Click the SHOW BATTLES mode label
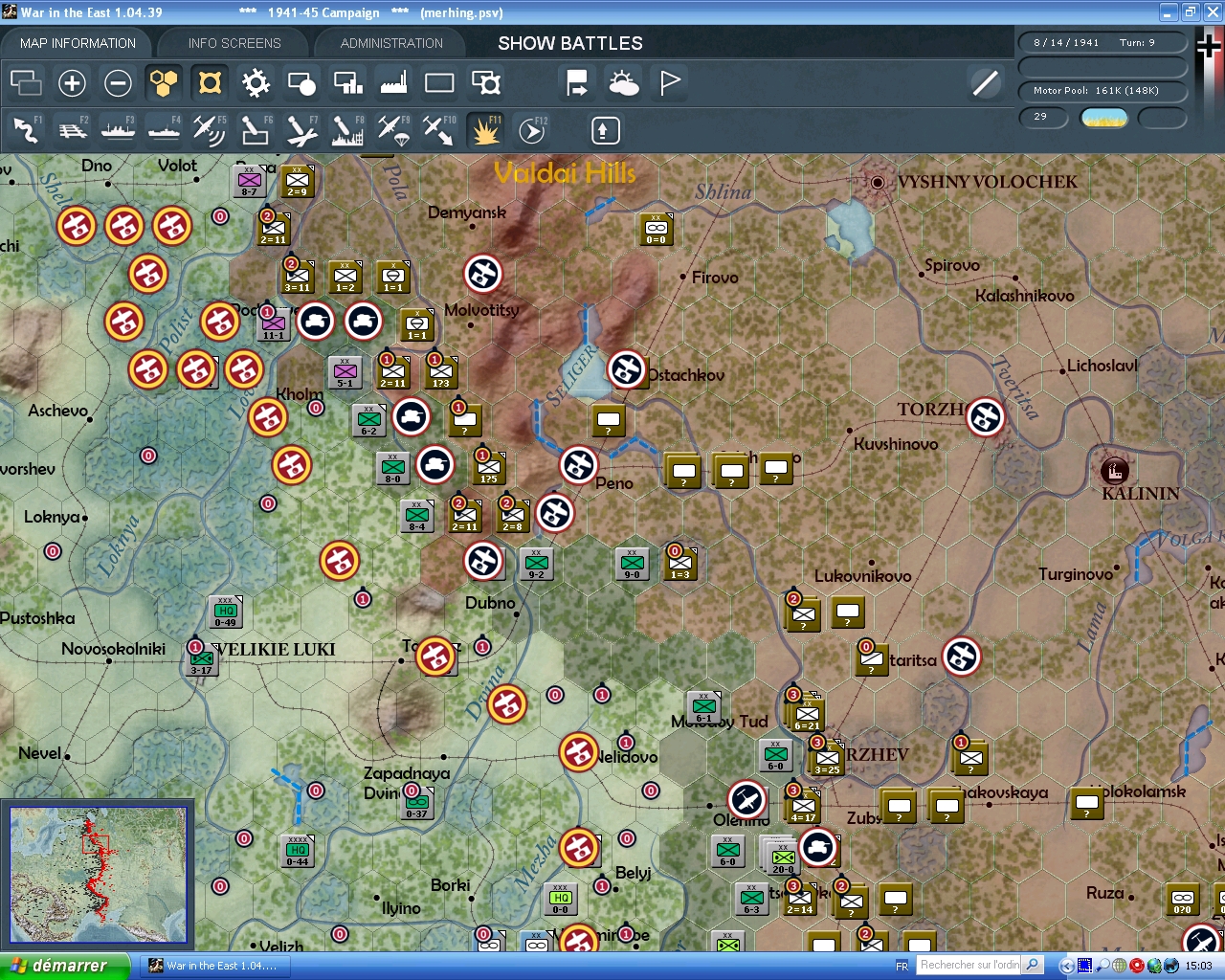Viewport: 1225px width, 980px height. (570, 43)
